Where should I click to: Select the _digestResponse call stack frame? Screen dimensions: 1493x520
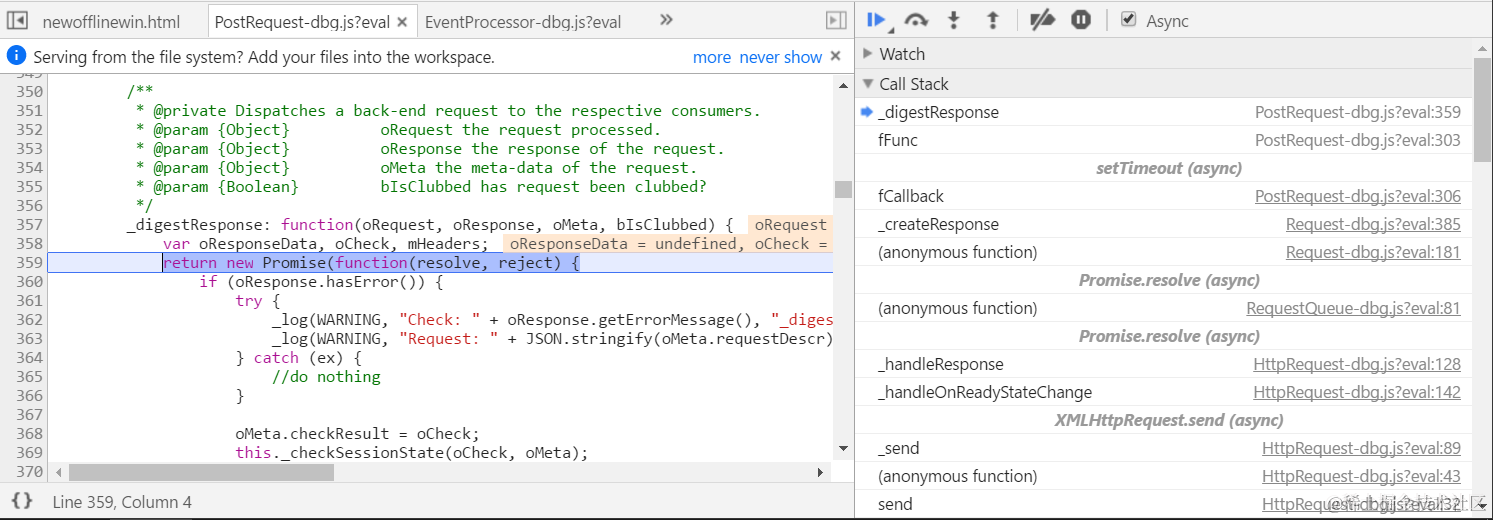(x=1165, y=112)
